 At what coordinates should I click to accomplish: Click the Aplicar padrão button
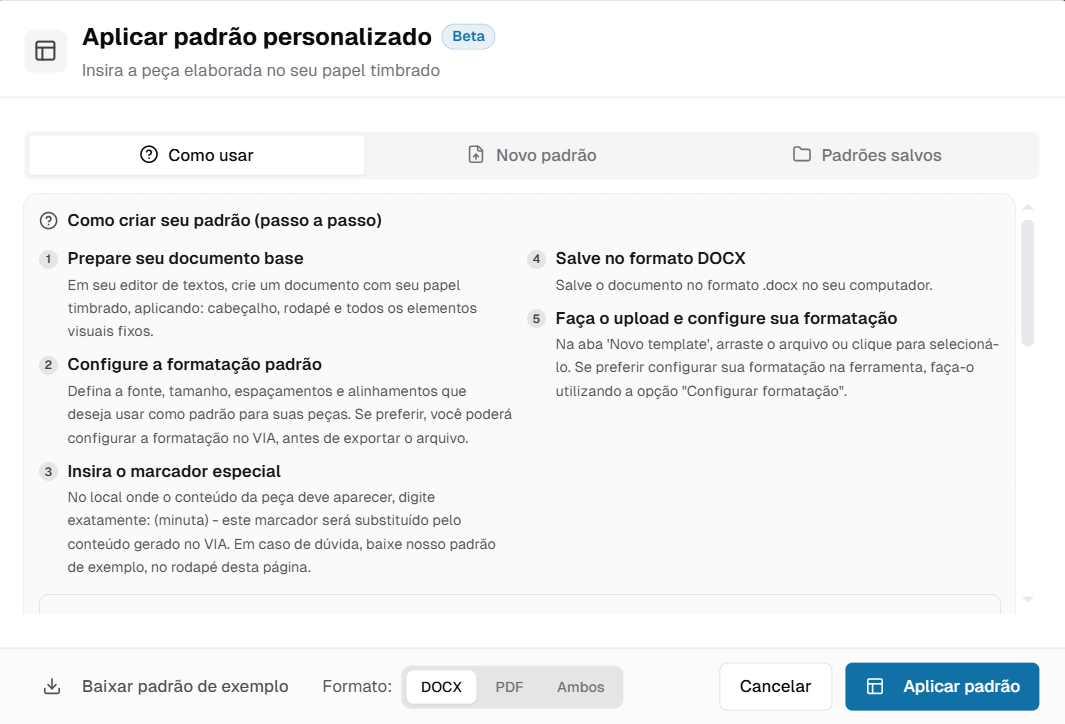pyautogui.click(x=941, y=687)
